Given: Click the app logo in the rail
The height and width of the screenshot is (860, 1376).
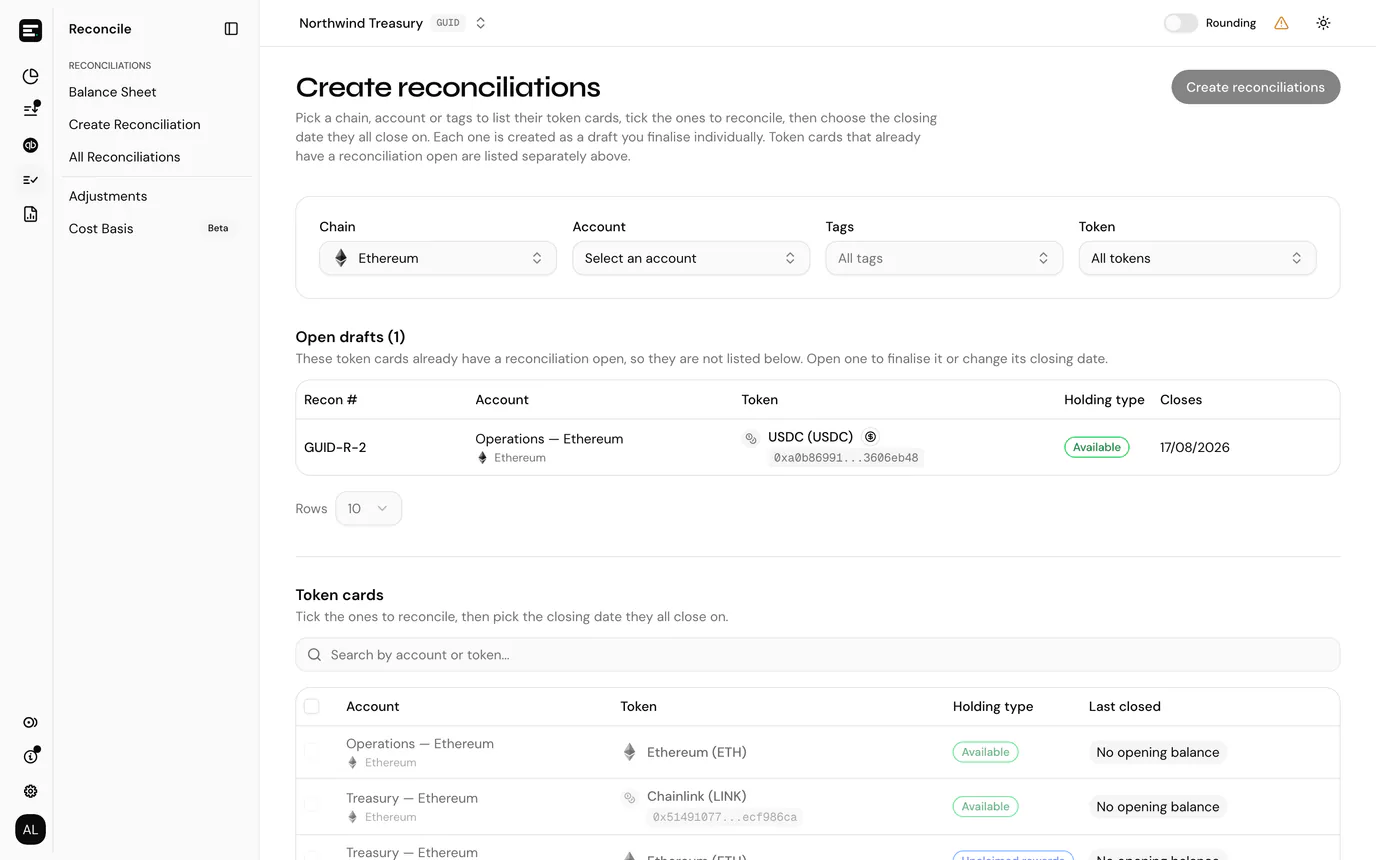Looking at the screenshot, I should (x=30, y=30).
